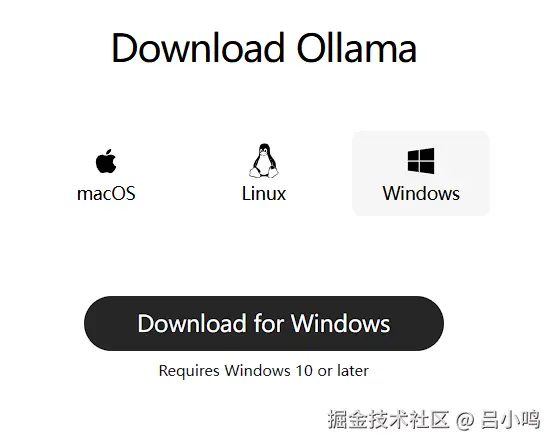Click the highlighted Windows platform card

pyautogui.click(x=421, y=173)
